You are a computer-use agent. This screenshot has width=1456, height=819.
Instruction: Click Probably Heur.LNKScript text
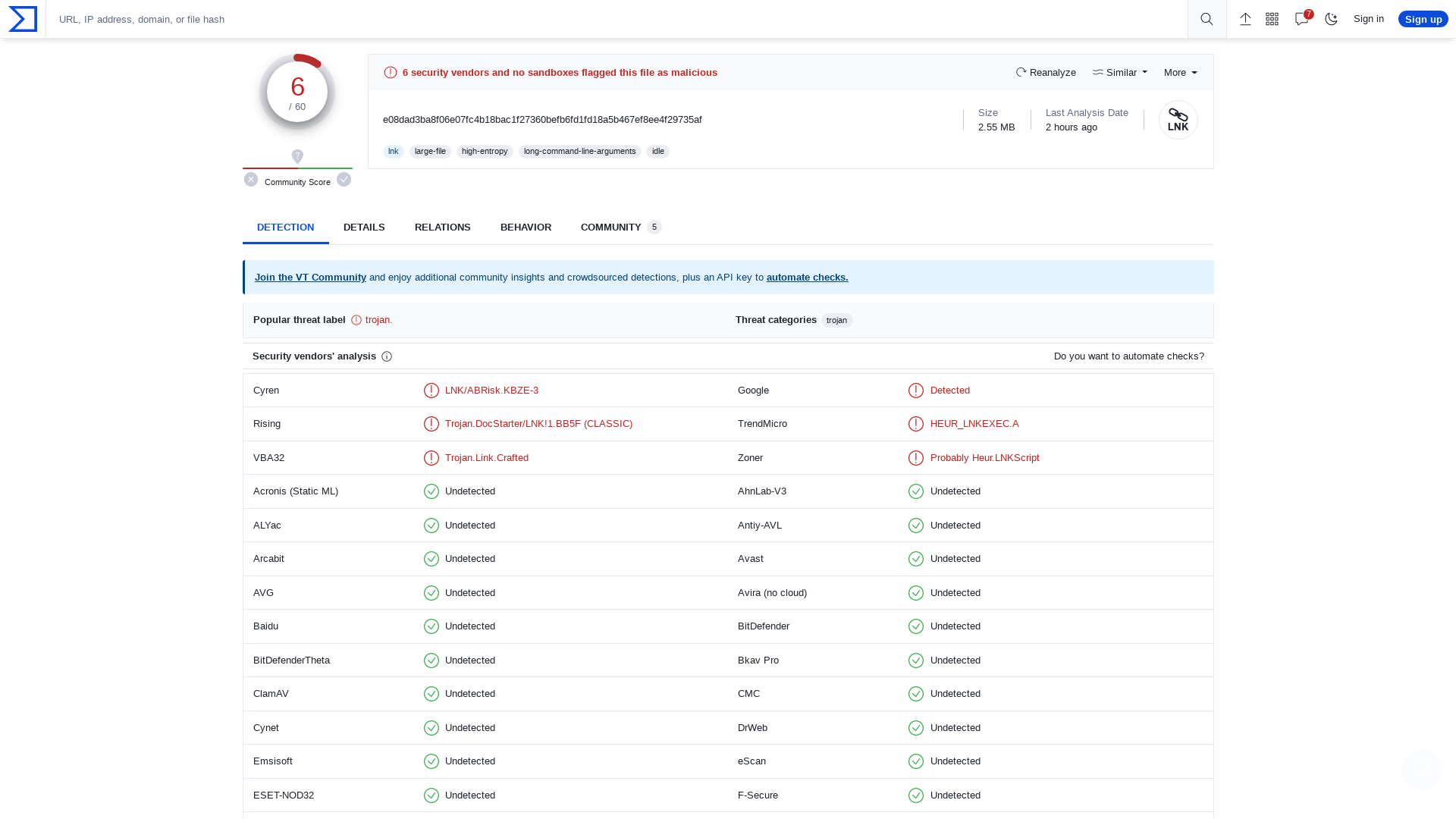click(x=984, y=458)
